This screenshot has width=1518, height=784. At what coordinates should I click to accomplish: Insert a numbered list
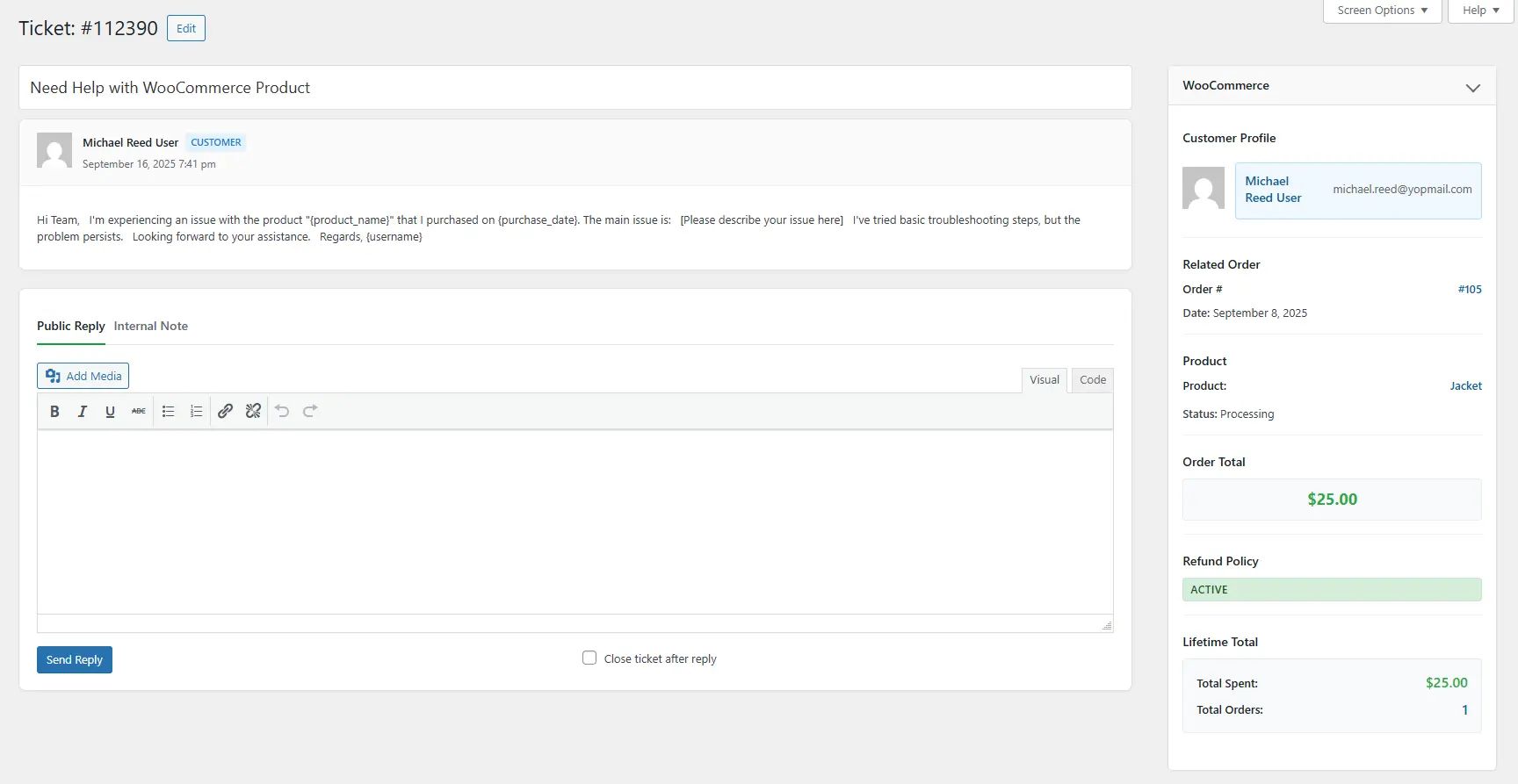point(196,411)
